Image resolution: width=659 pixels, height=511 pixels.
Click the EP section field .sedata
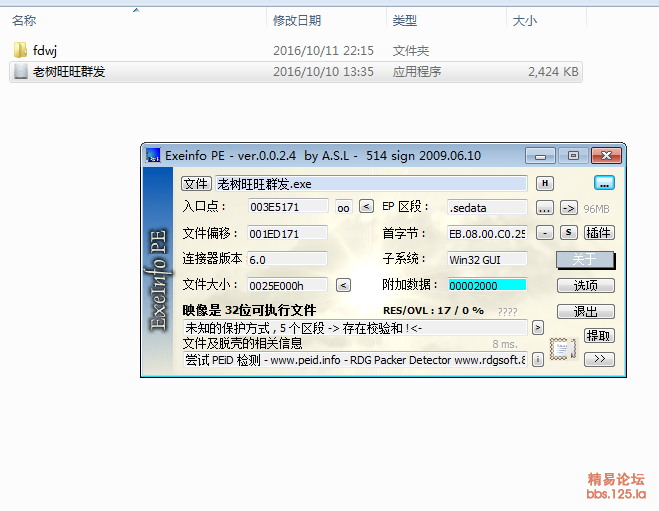pos(488,208)
